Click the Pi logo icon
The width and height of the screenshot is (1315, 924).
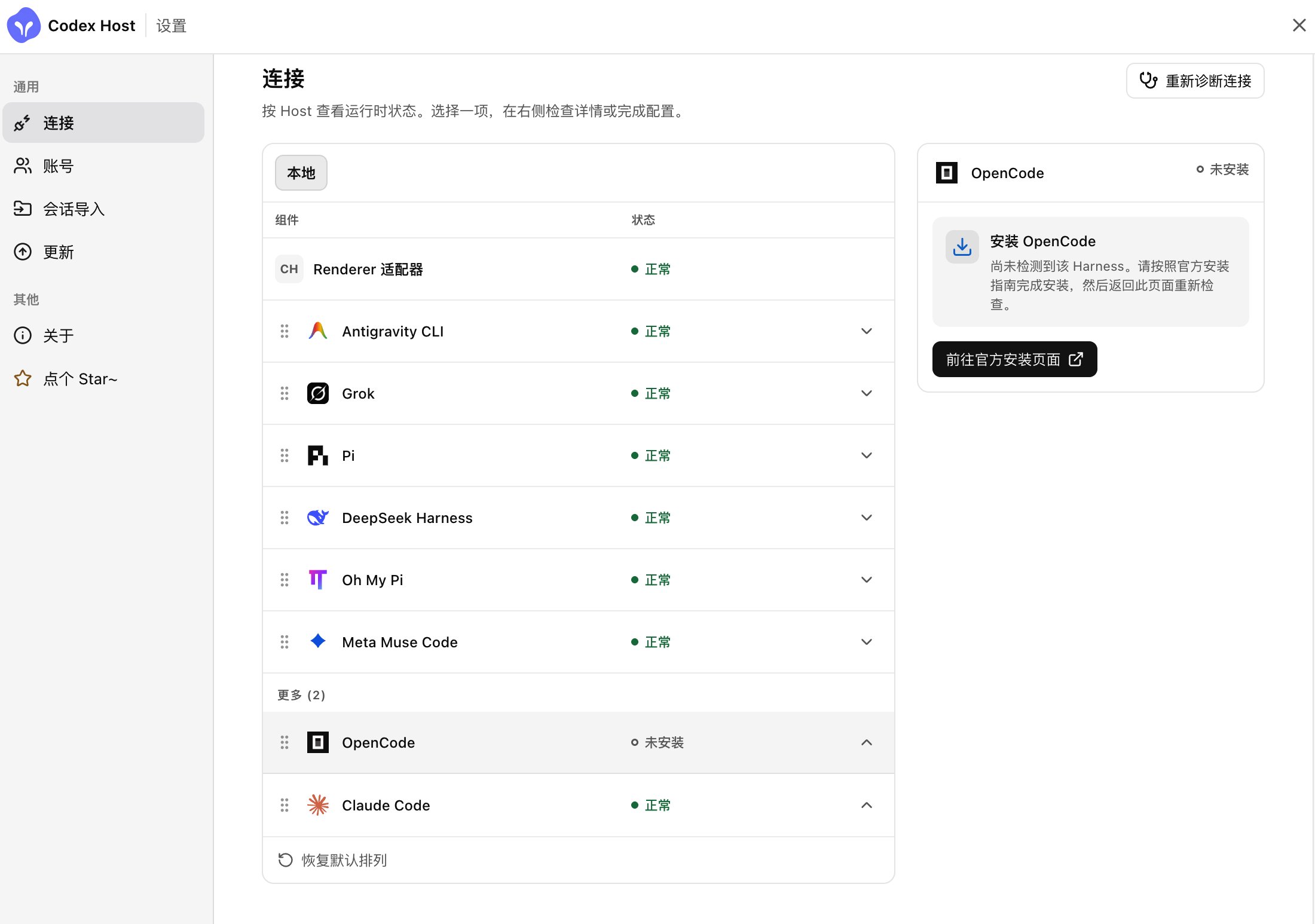pyautogui.click(x=318, y=455)
